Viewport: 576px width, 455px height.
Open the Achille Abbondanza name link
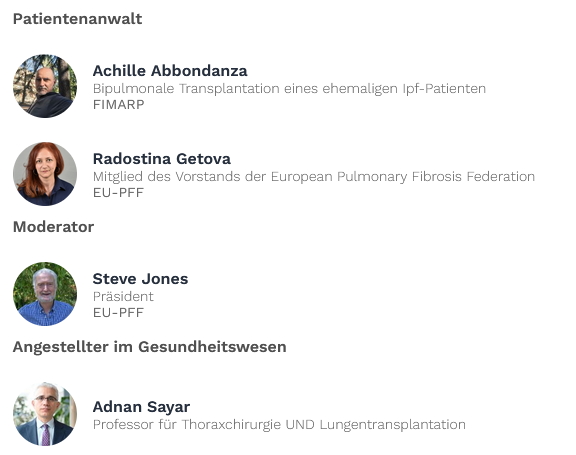pyautogui.click(x=170, y=71)
